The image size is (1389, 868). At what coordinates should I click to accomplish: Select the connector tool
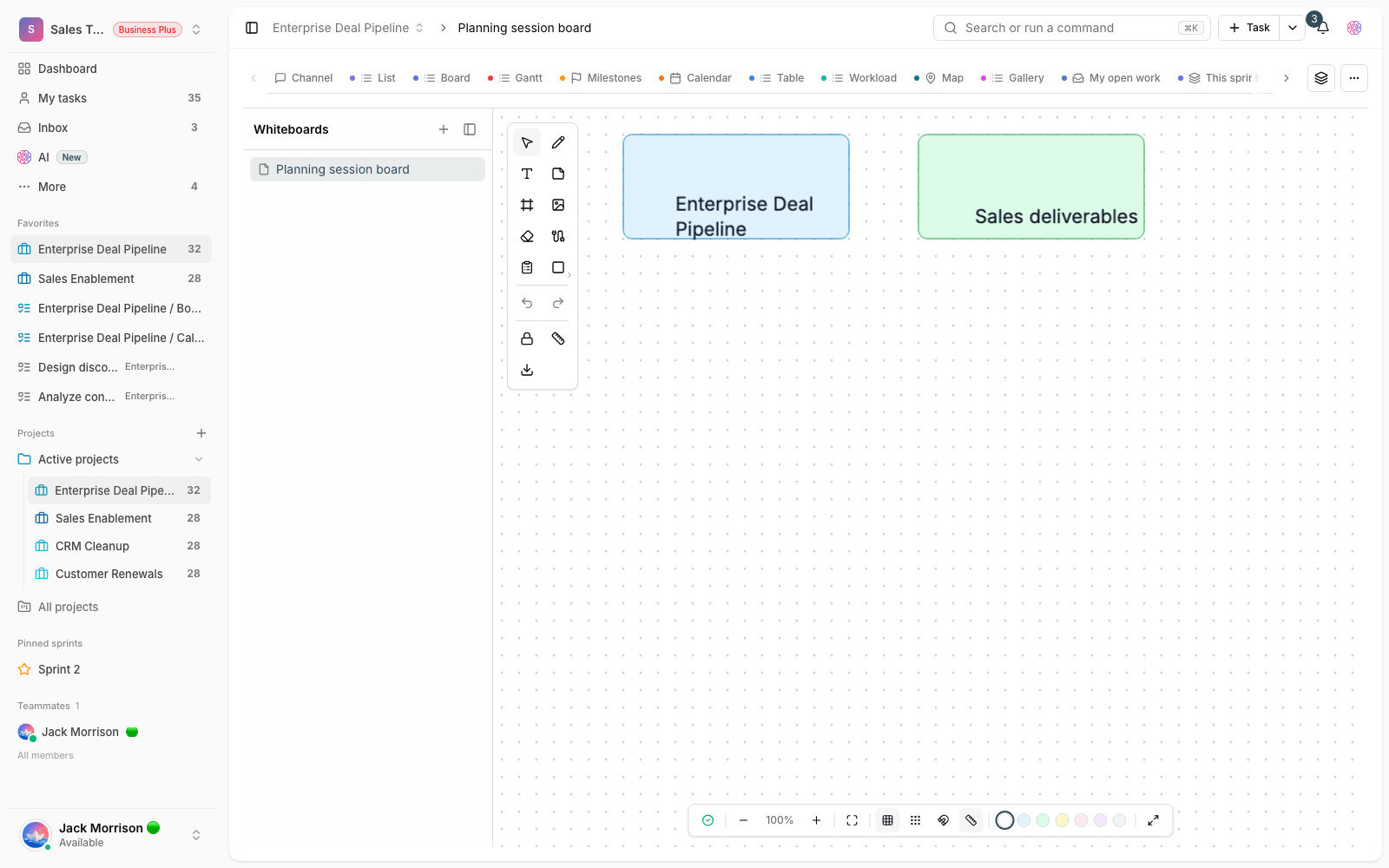click(558, 236)
